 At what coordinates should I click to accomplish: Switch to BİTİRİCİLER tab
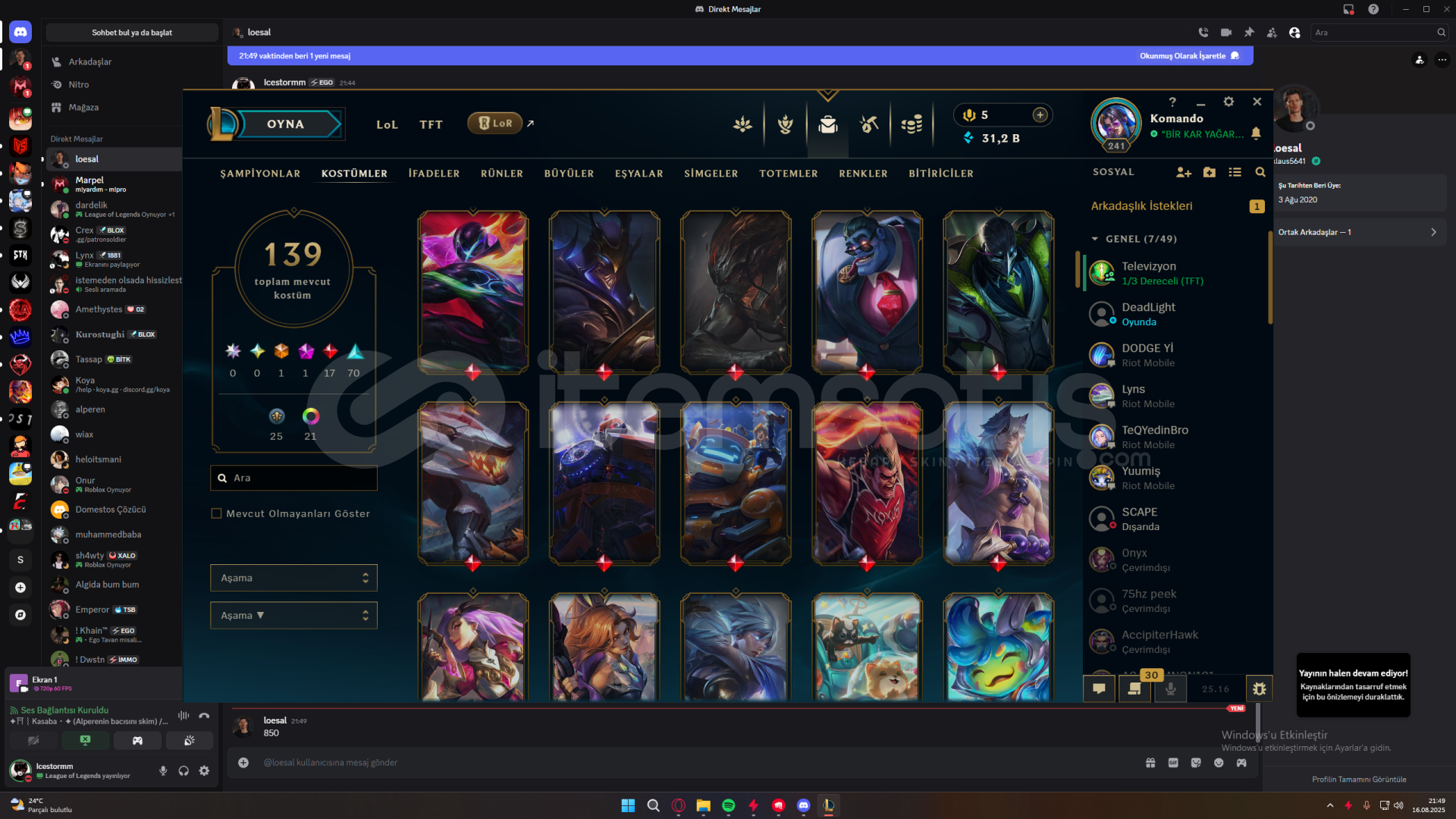click(x=941, y=174)
